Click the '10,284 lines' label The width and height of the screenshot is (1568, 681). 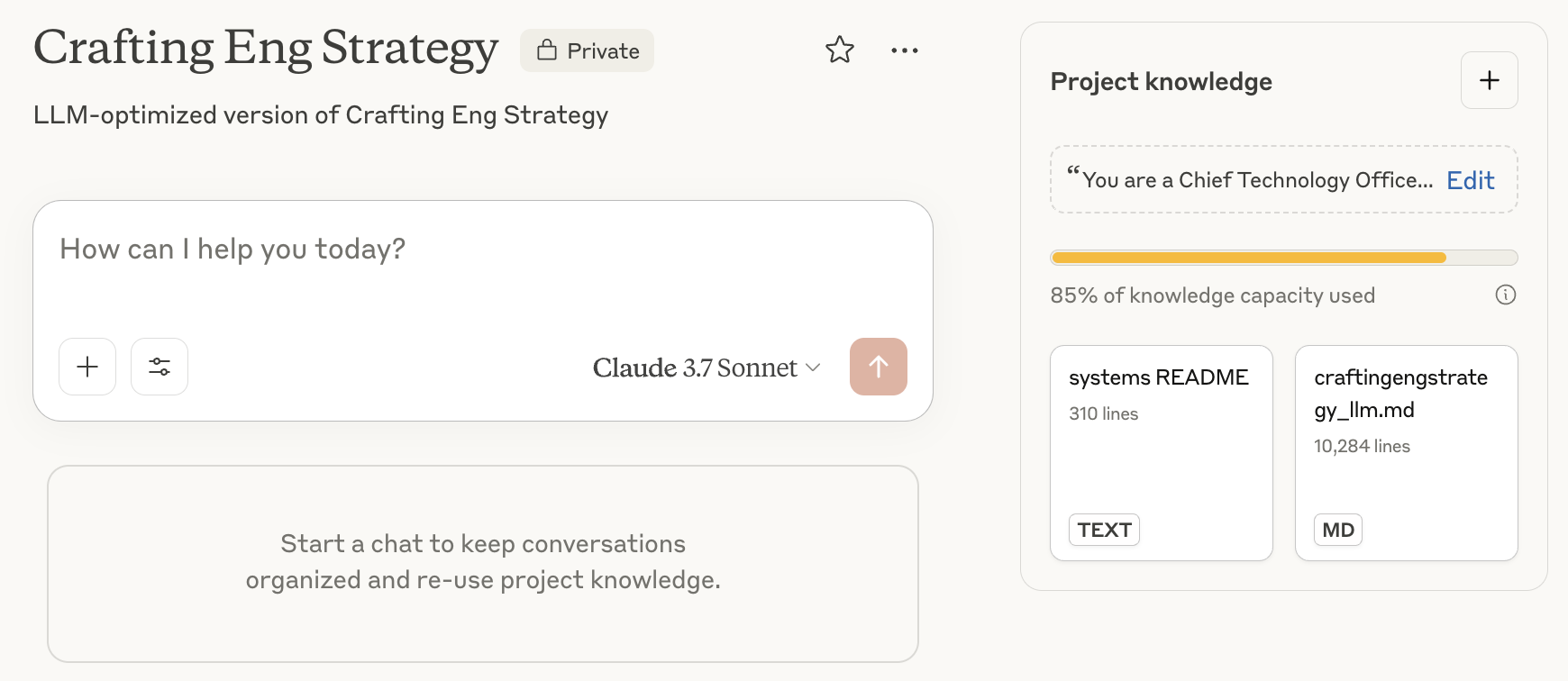pyautogui.click(x=1362, y=446)
